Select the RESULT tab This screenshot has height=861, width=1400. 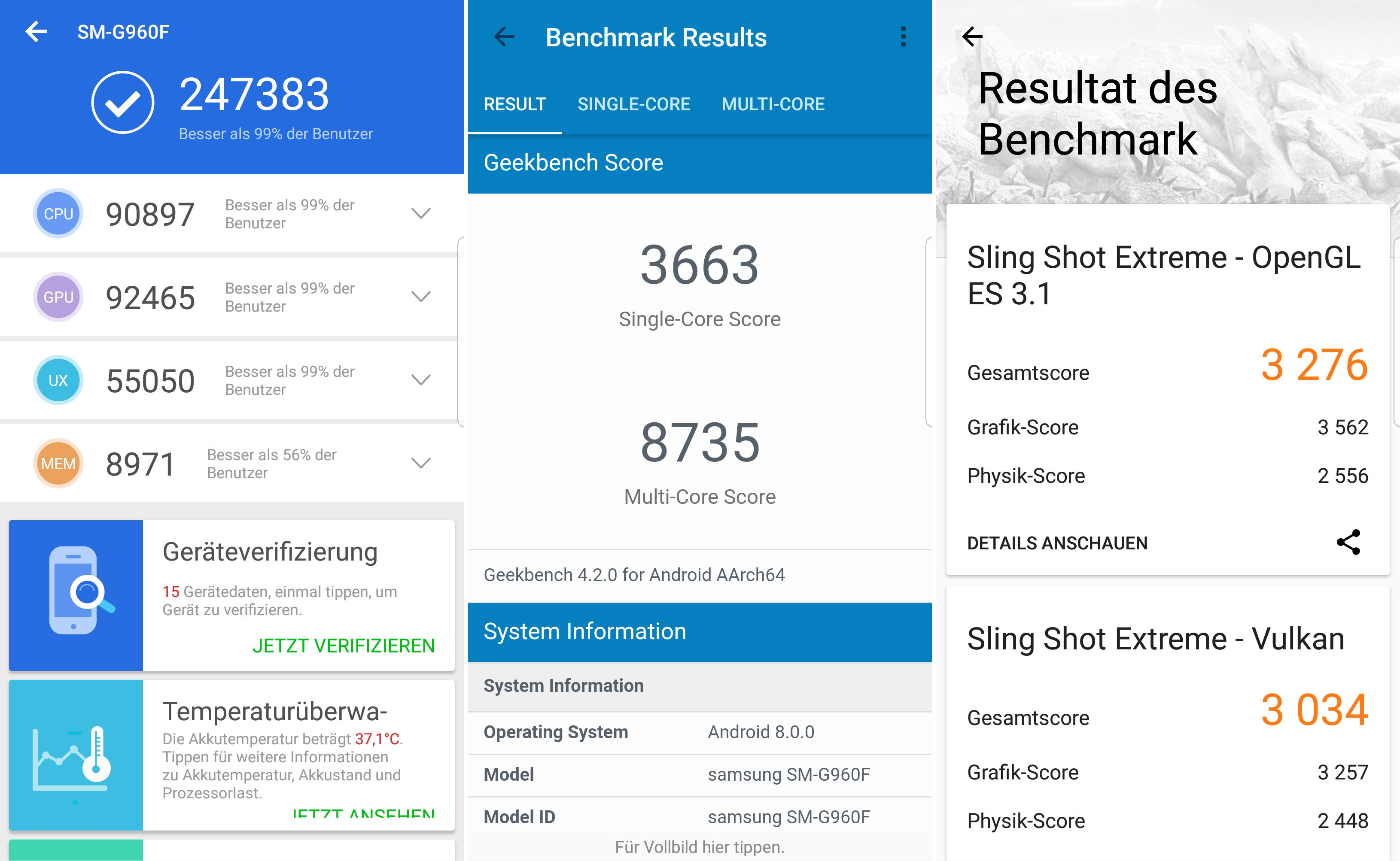click(515, 104)
